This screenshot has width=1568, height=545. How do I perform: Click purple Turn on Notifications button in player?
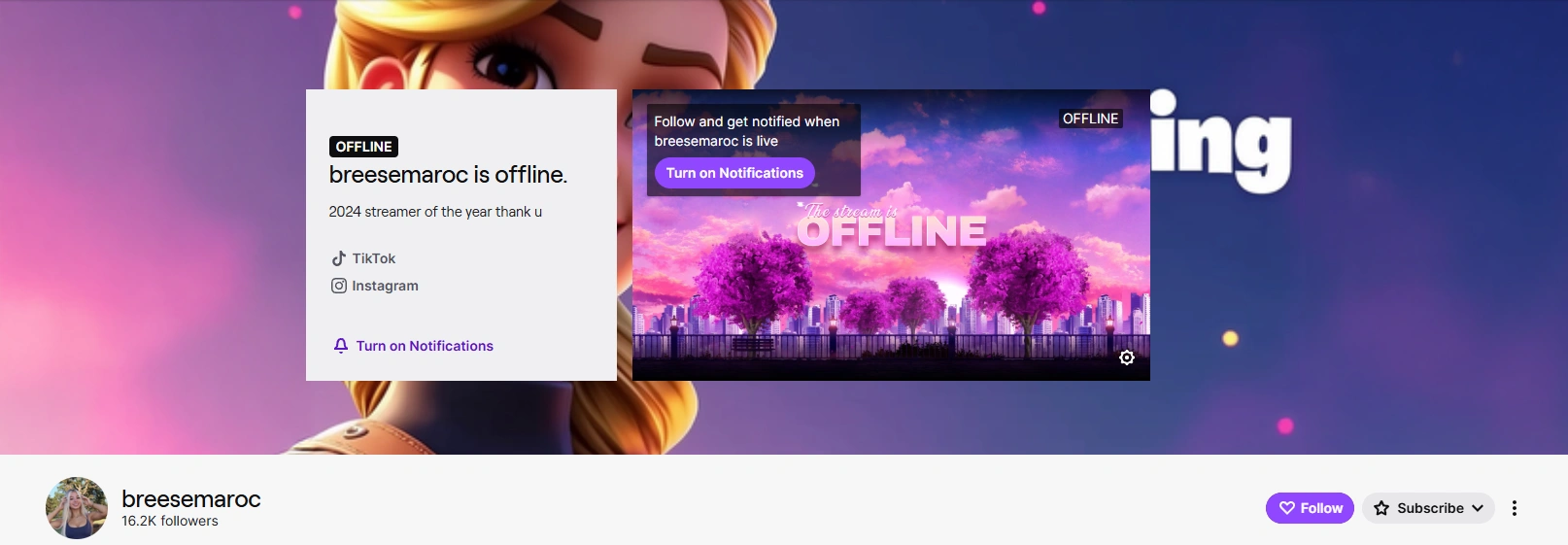tap(734, 173)
